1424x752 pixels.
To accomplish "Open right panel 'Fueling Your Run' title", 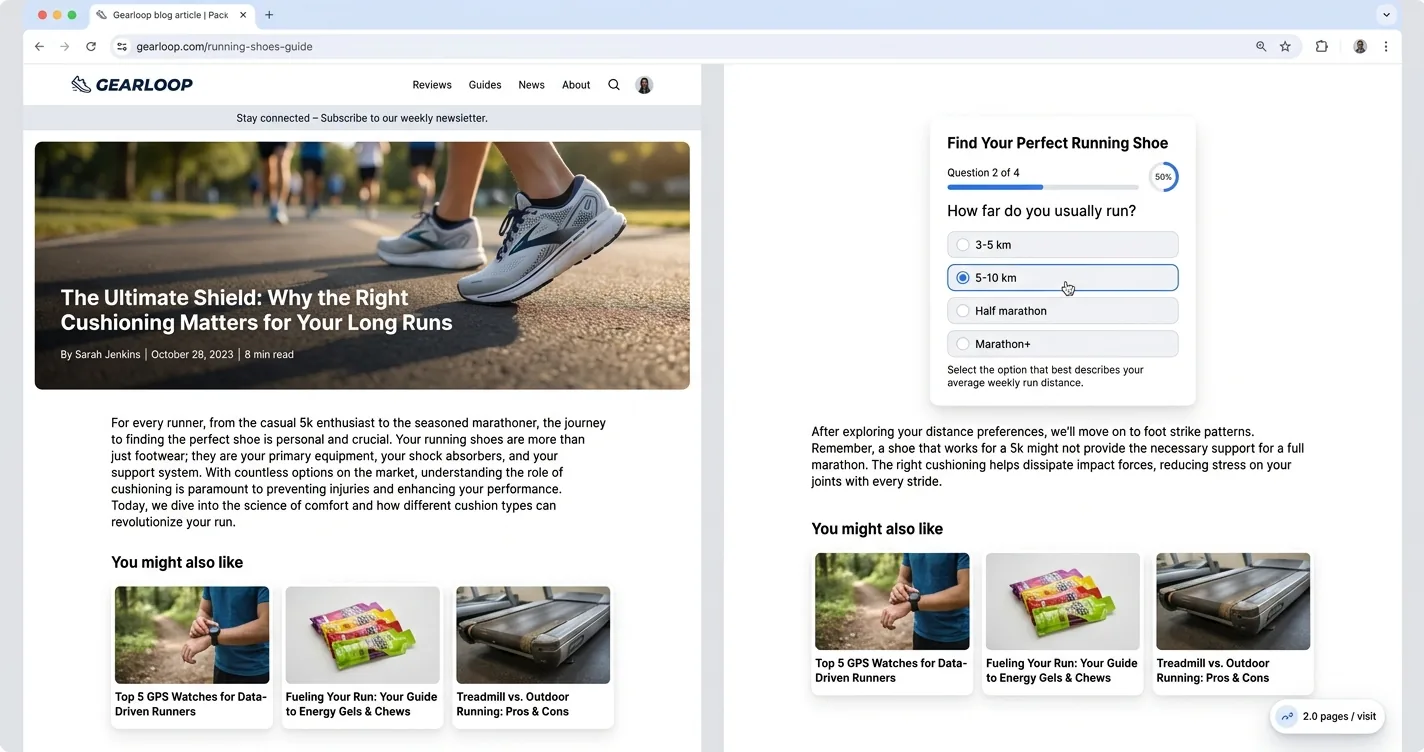I will (x=1062, y=670).
